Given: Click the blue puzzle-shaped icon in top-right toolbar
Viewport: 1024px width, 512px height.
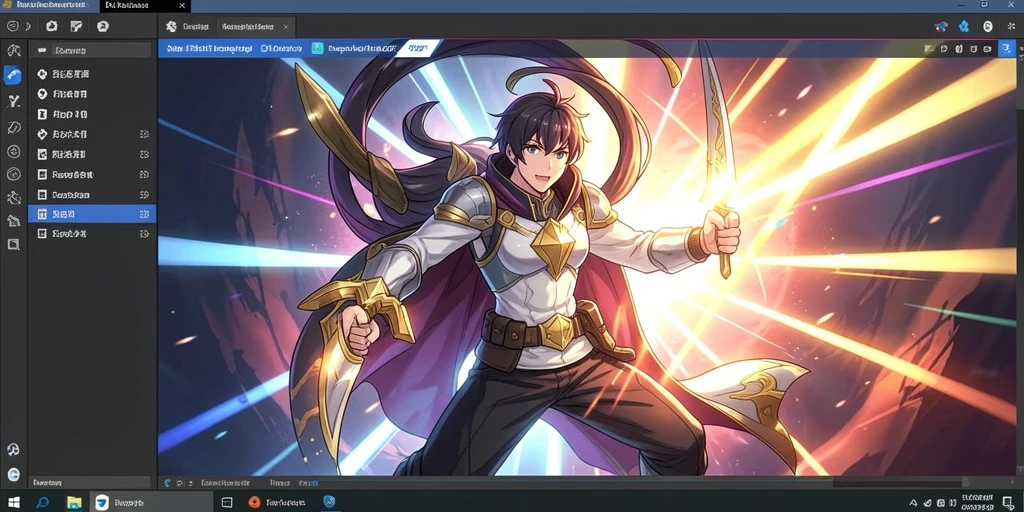Looking at the screenshot, I should (964, 27).
